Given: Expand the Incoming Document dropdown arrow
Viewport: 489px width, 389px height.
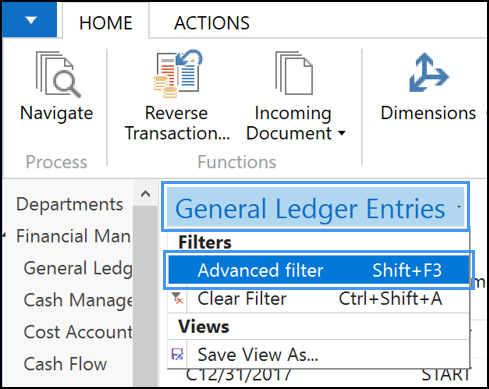Looking at the screenshot, I should point(342,133).
